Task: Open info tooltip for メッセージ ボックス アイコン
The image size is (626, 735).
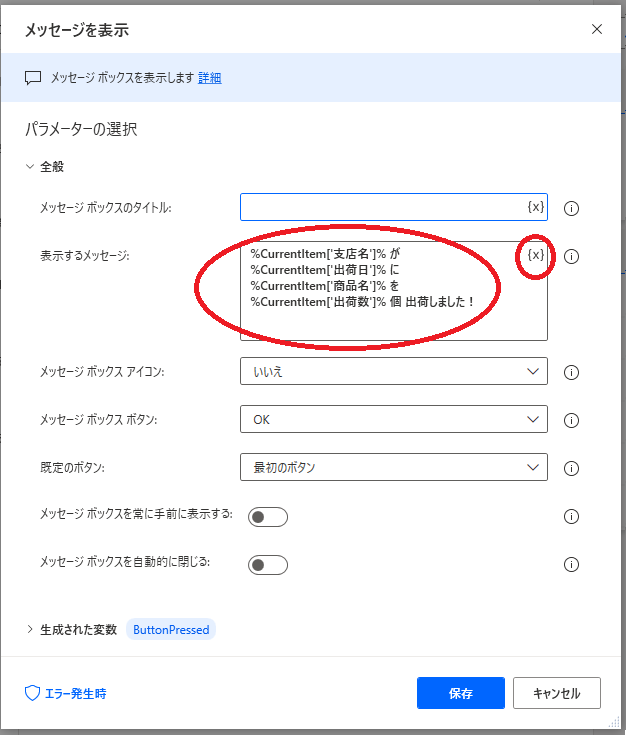Action: [572, 372]
